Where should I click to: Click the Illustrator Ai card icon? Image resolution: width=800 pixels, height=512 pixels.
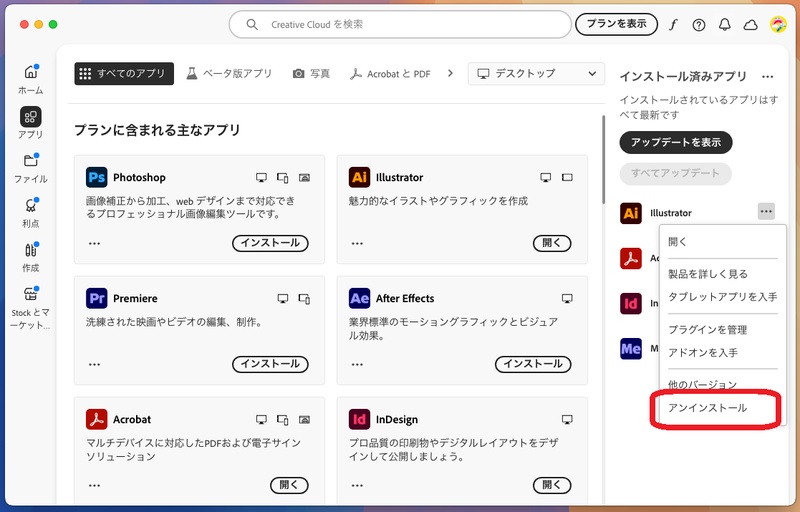click(359, 177)
